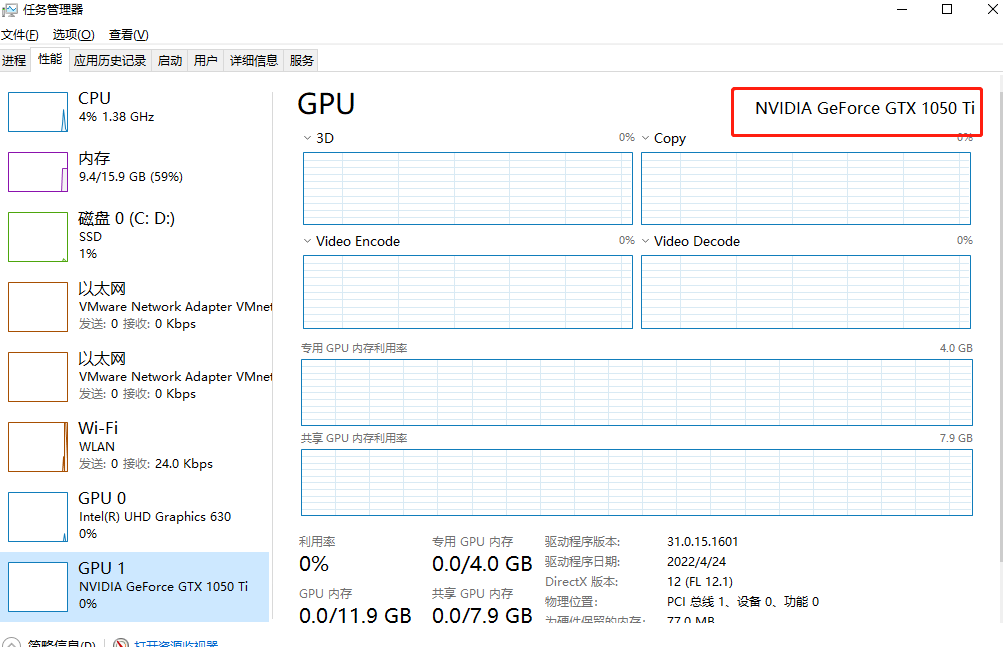Open the 查看(V) menu
The image size is (1003, 647).
coord(128,35)
